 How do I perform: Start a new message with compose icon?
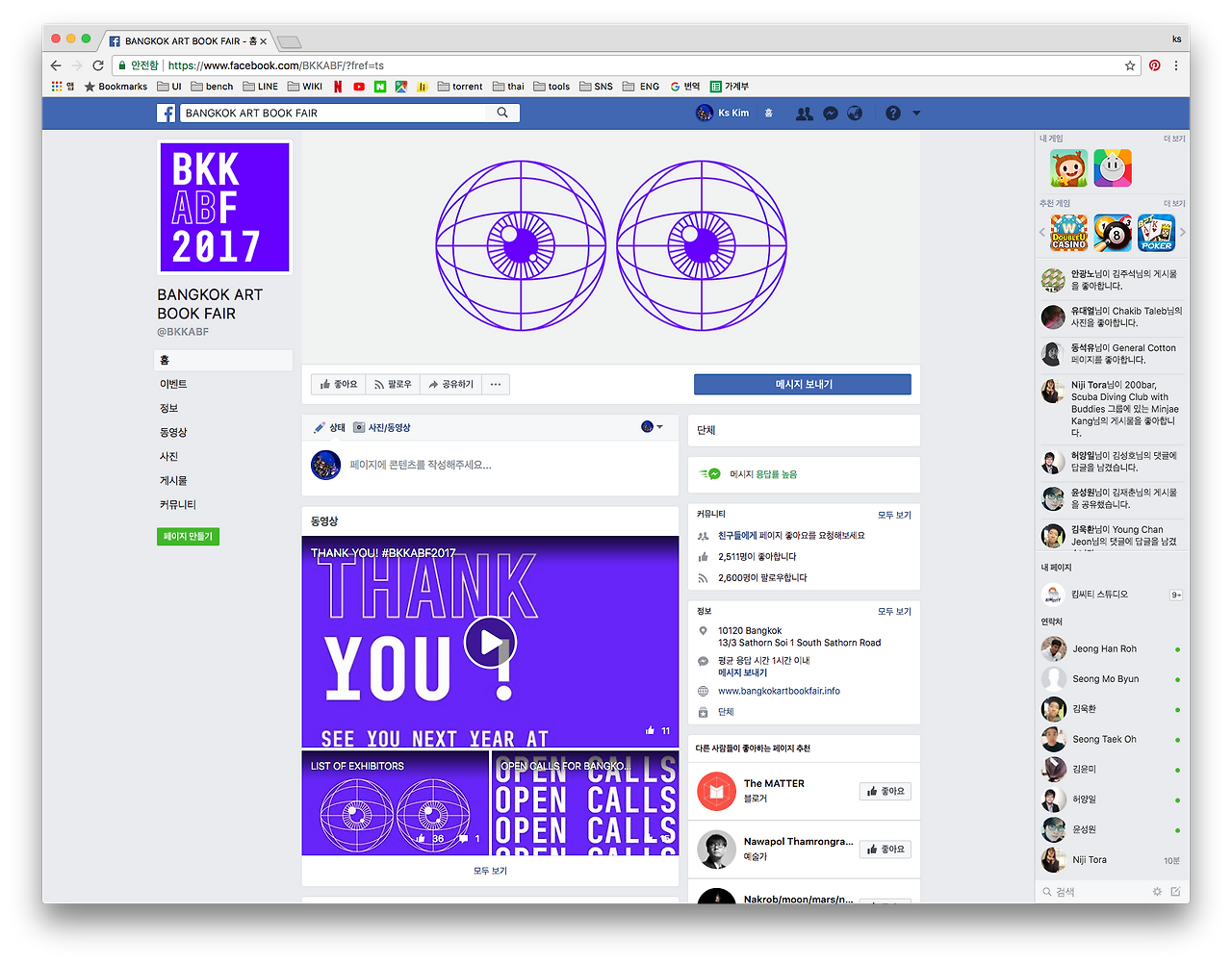(x=1175, y=892)
